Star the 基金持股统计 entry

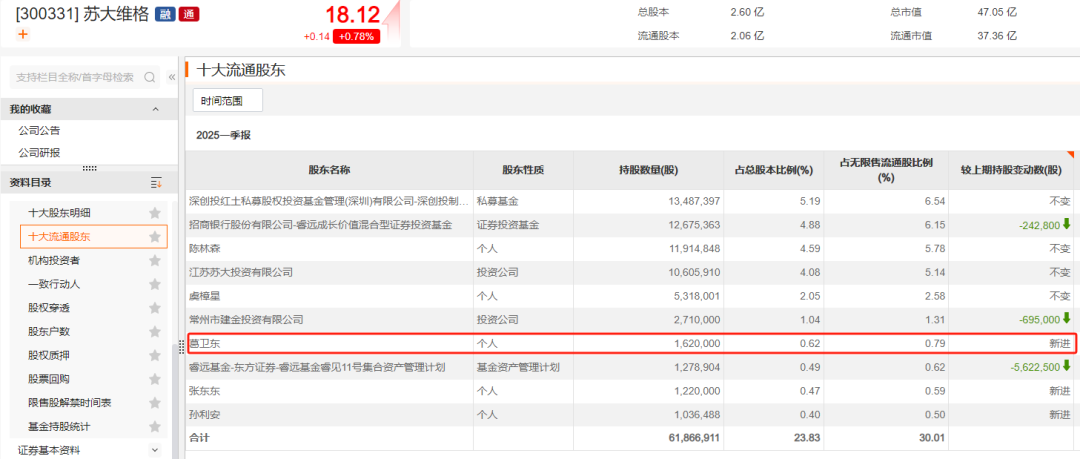[x=155, y=427]
